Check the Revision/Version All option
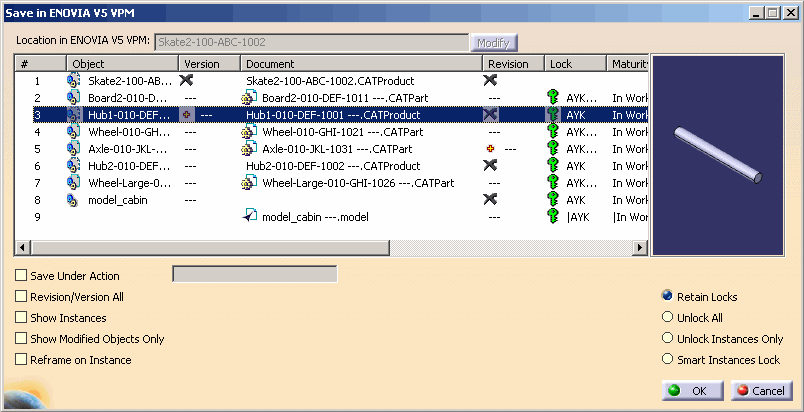This screenshot has width=804, height=412. pos(21,297)
